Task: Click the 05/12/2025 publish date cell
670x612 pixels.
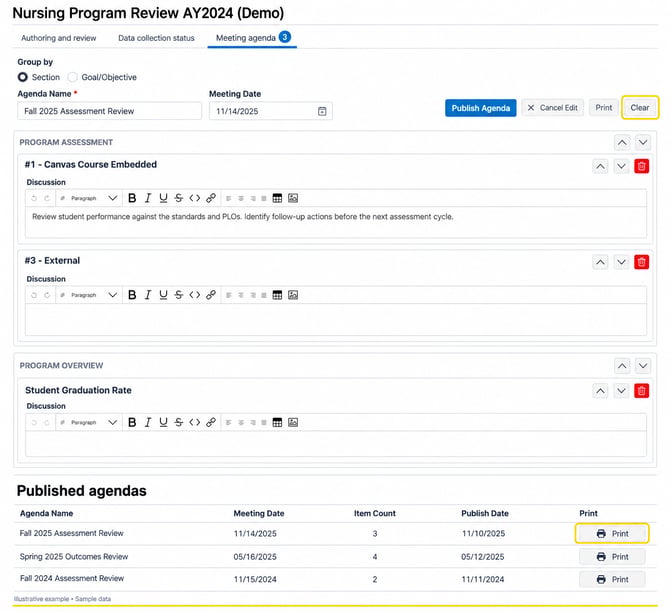Action: [482, 557]
